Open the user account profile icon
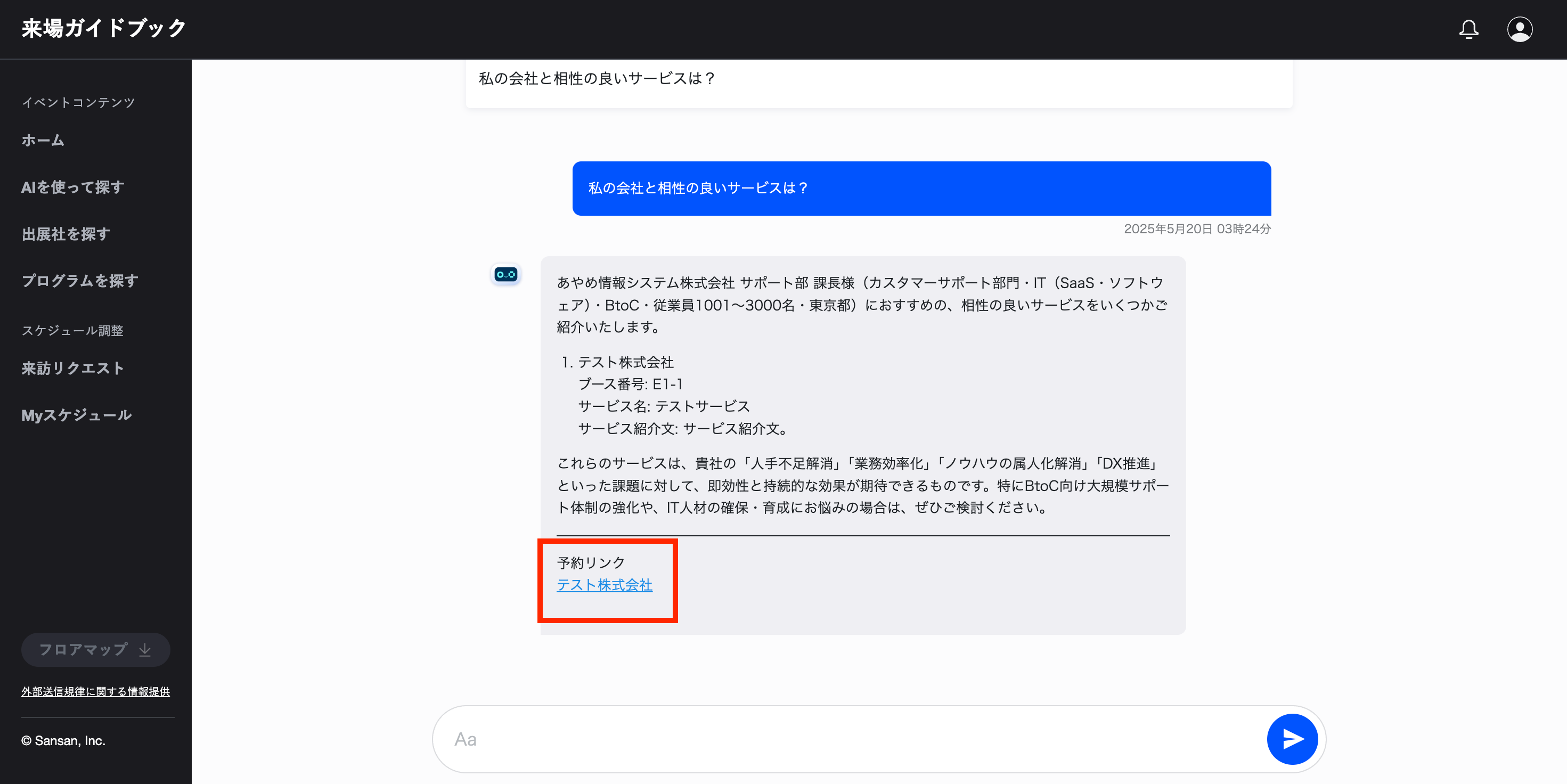Screen dimensions: 1567x784 point(1520,29)
